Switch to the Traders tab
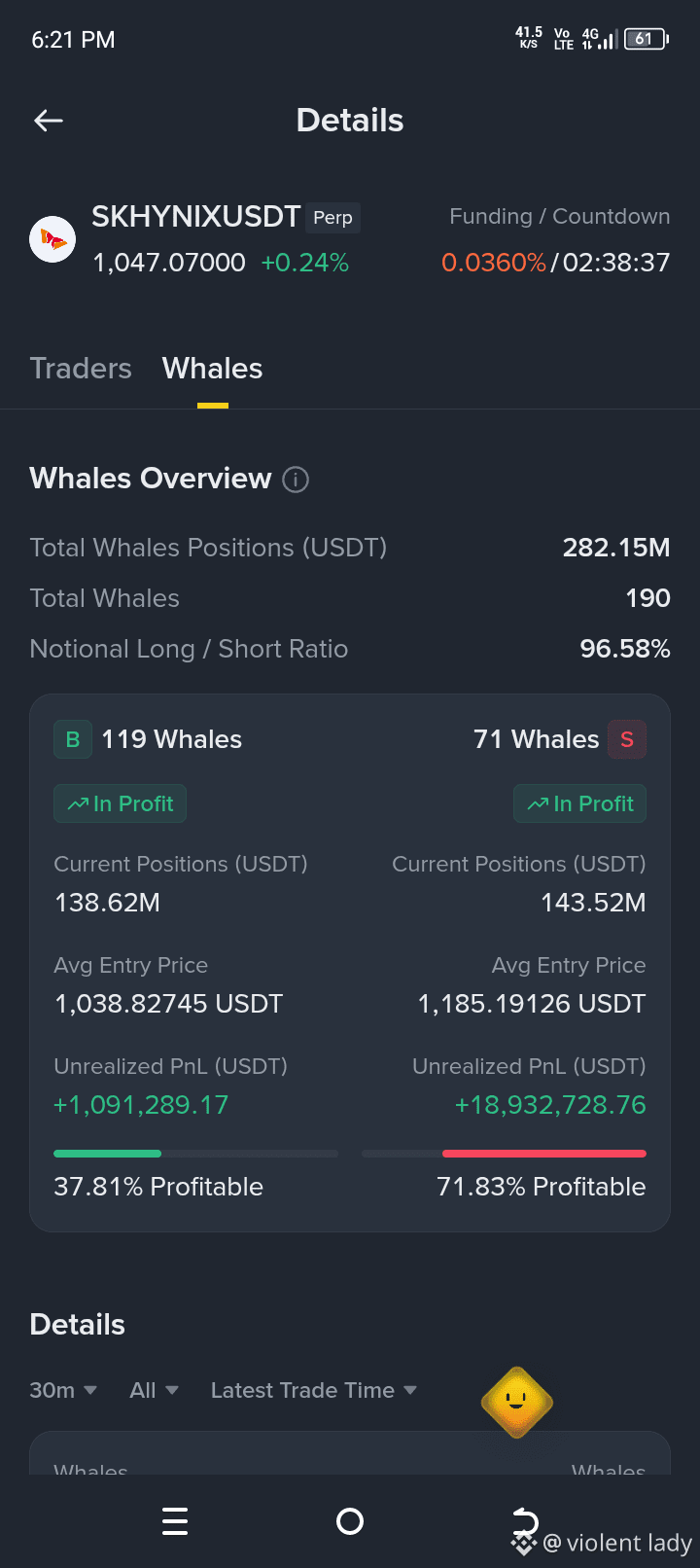The width and height of the screenshot is (700, 1568). pos(81,369)
